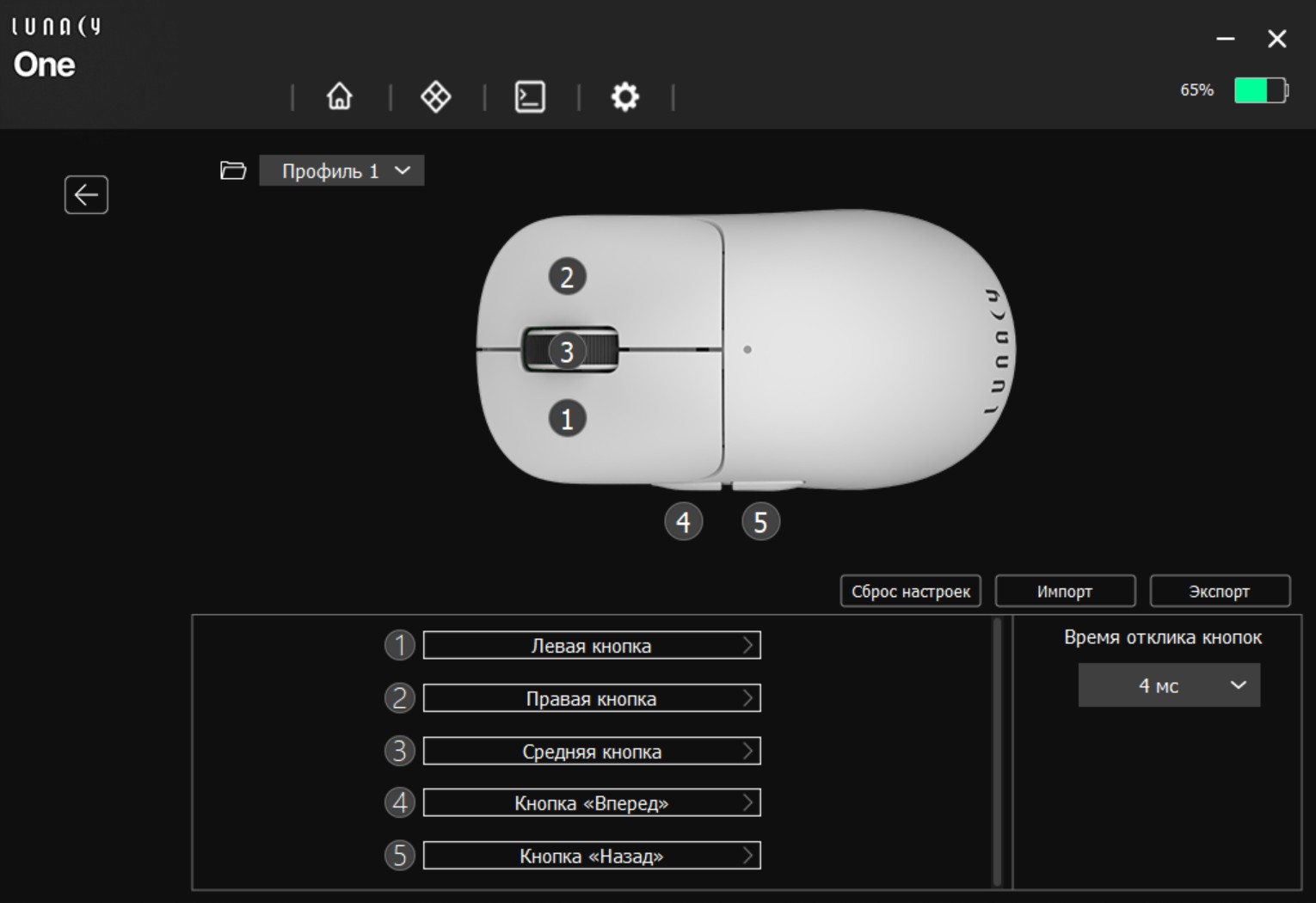The image size is (1316, 903).
Task: Open the Профиль 1 dropdown
Action: (x=341, y=170)
